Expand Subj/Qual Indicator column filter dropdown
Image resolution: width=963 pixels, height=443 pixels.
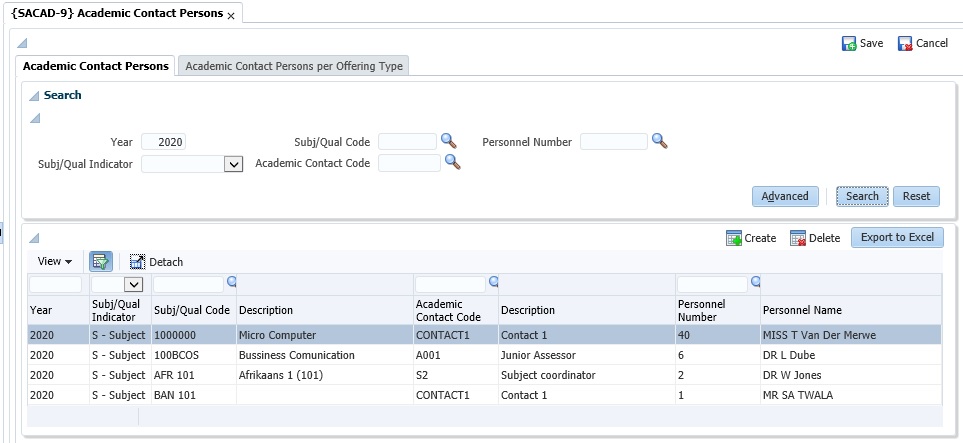tap(133, 285)
